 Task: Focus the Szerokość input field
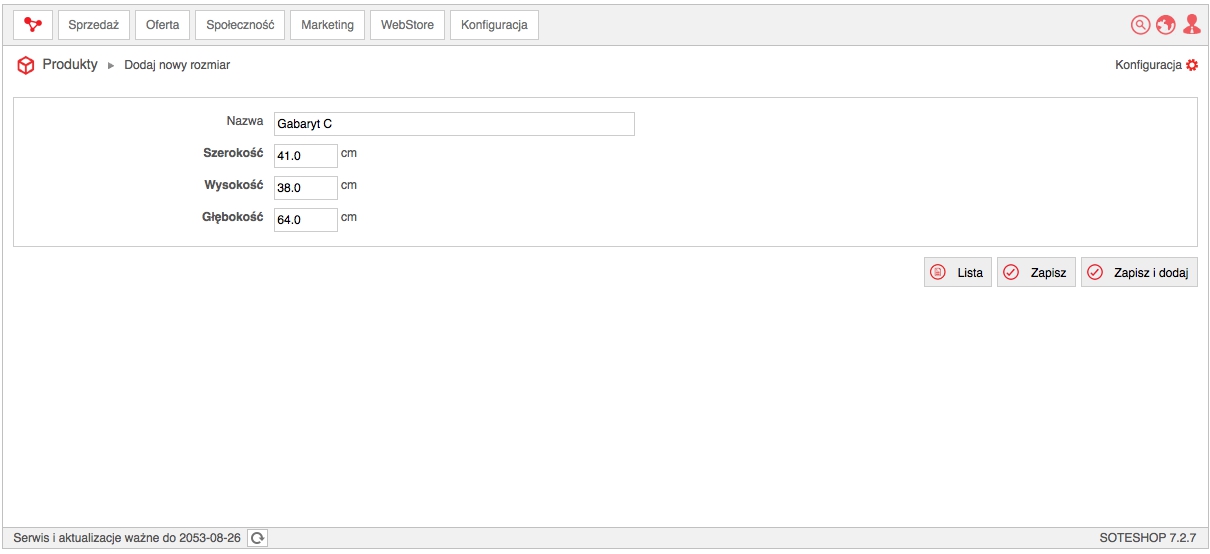306,156
